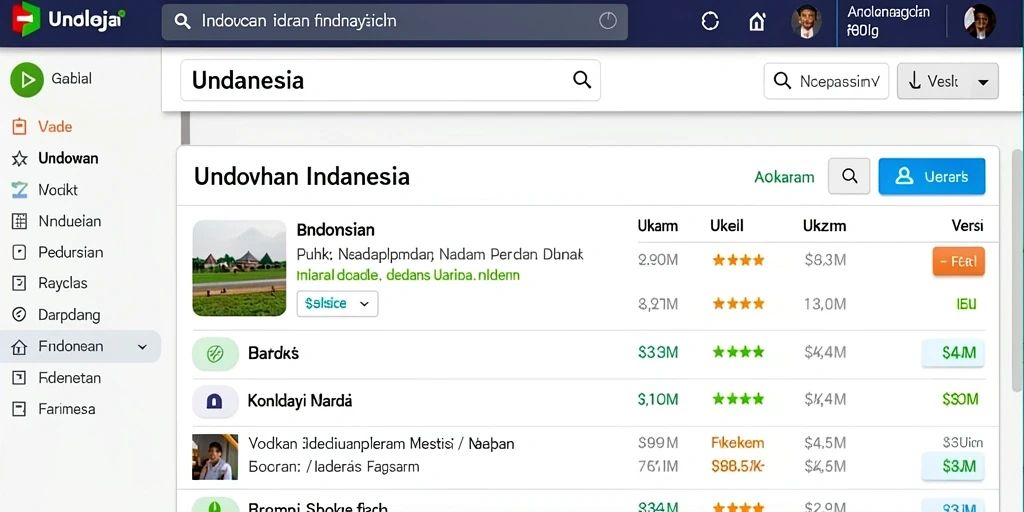The height and width of the screenshot is (512, 1024).
Task: Click the search icon button beside Aokaram
Action: point(849,176)
